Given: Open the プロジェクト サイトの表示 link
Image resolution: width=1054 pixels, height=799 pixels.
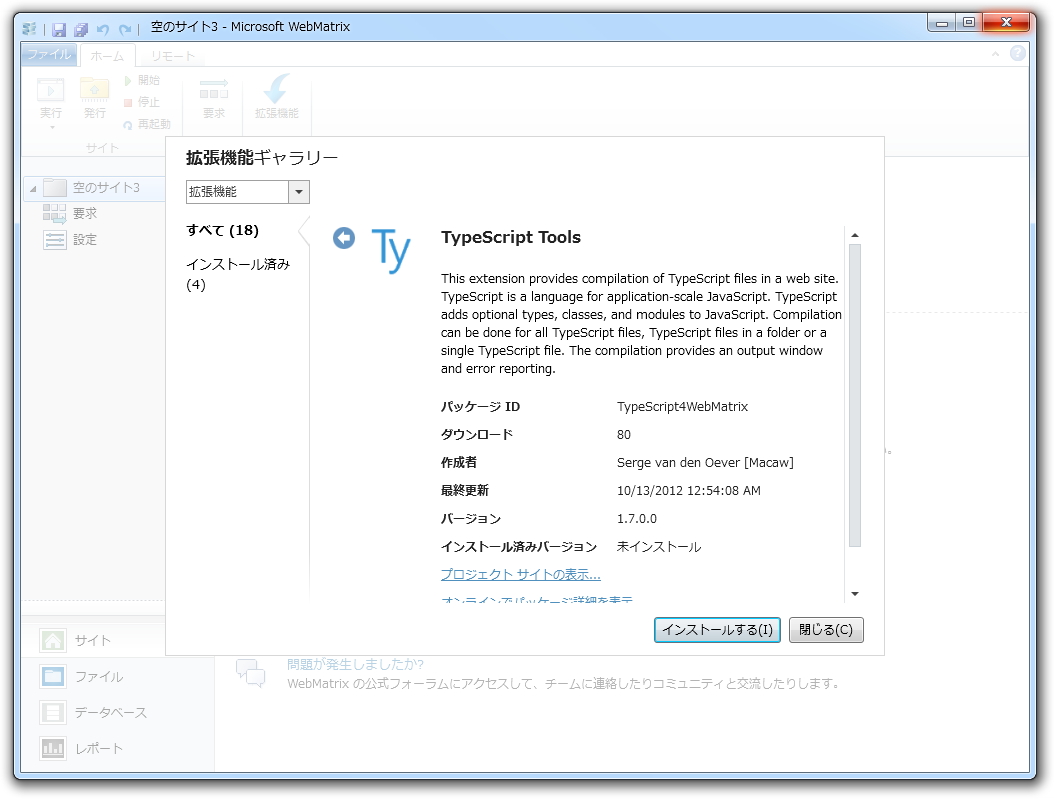Looking at the screenshot, I should tap(520, 573).
